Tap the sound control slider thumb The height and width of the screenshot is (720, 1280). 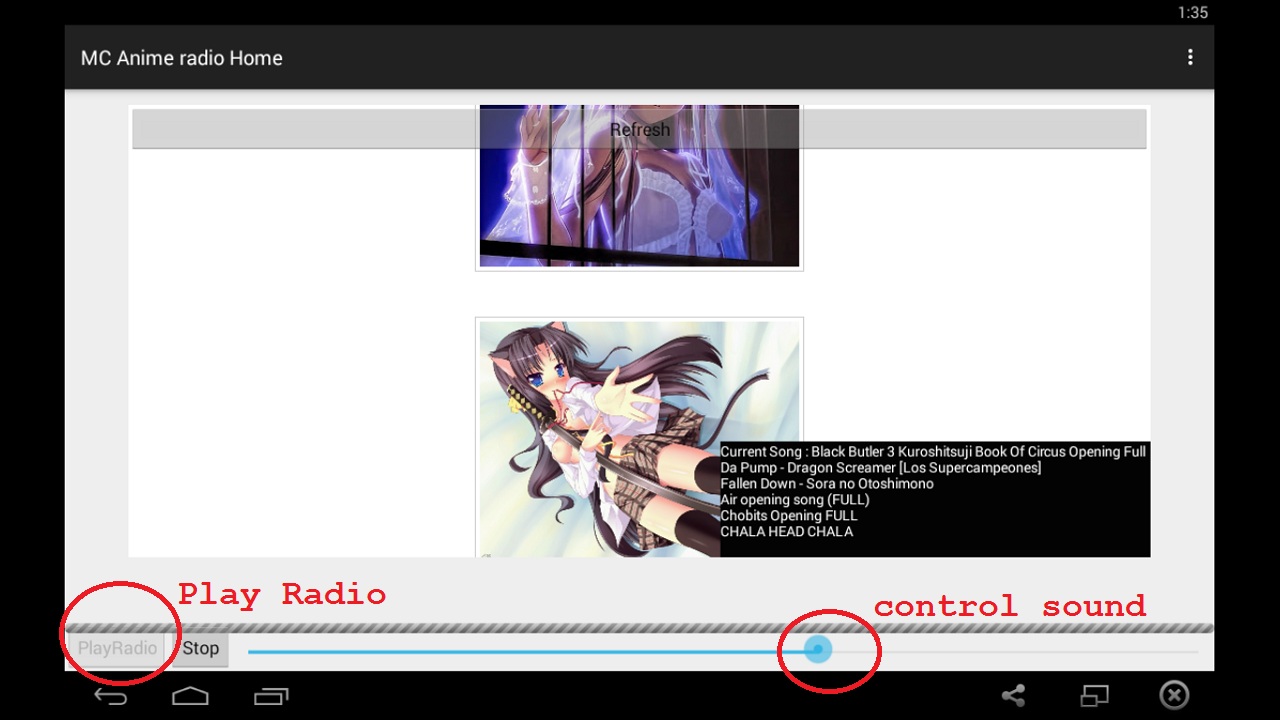coord(818,649)
